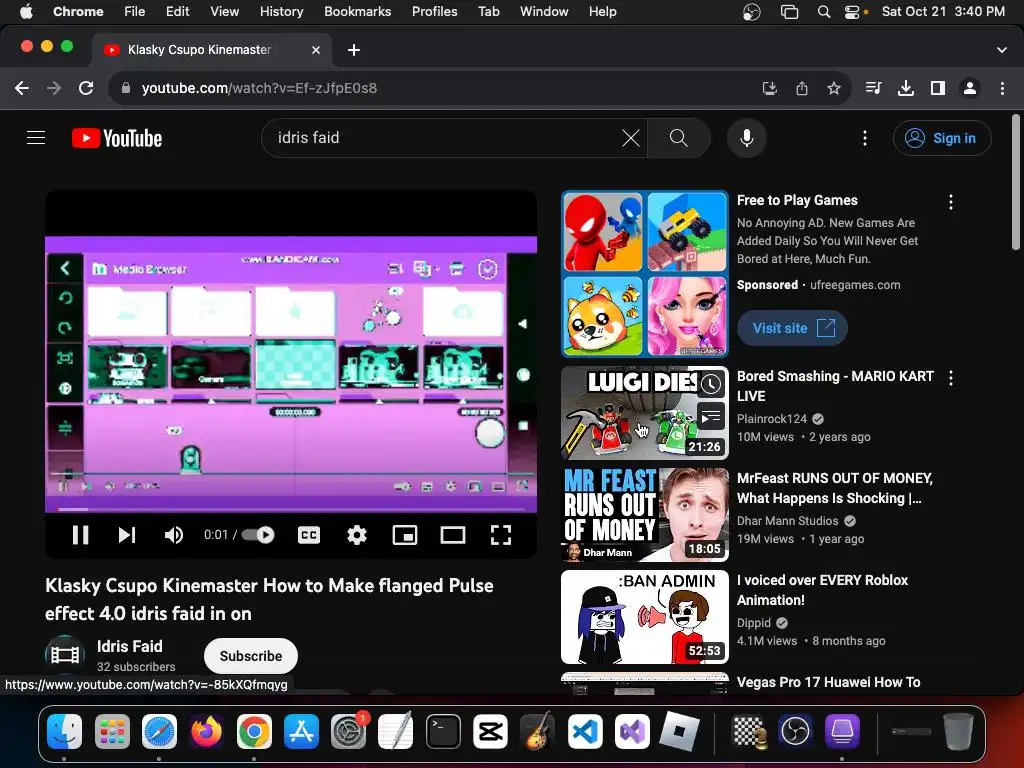
Task: Reload the page
Action: click(x=86, y=88)
